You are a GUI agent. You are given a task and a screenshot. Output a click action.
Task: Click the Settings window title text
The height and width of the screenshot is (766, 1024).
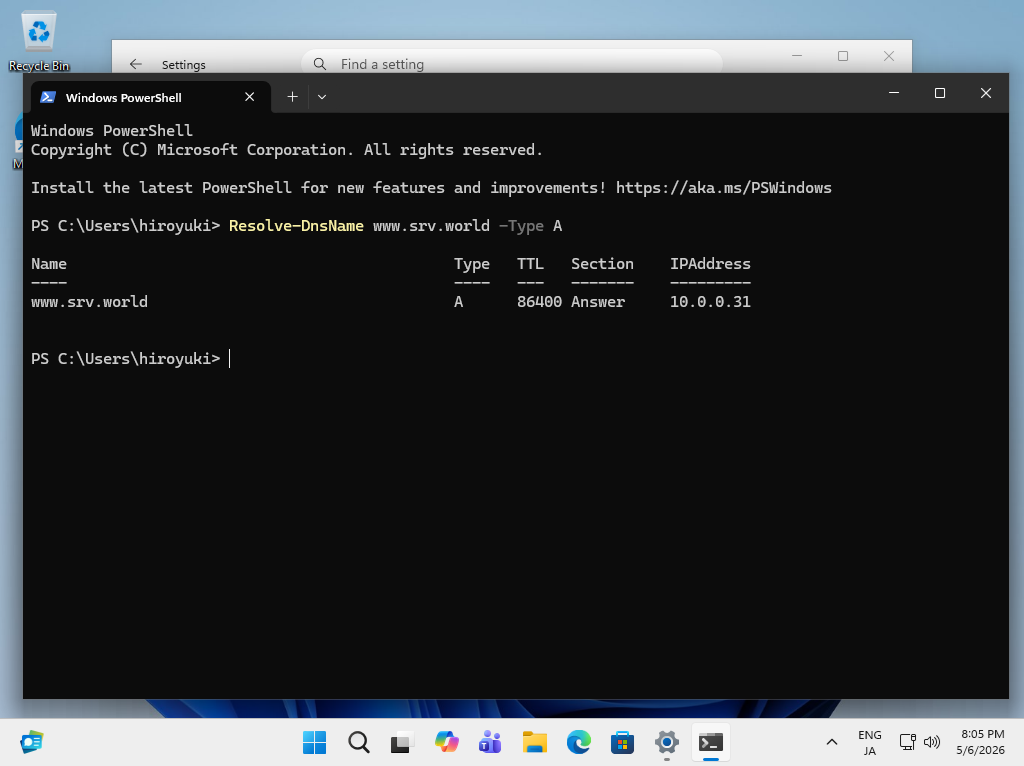point(184,65)
